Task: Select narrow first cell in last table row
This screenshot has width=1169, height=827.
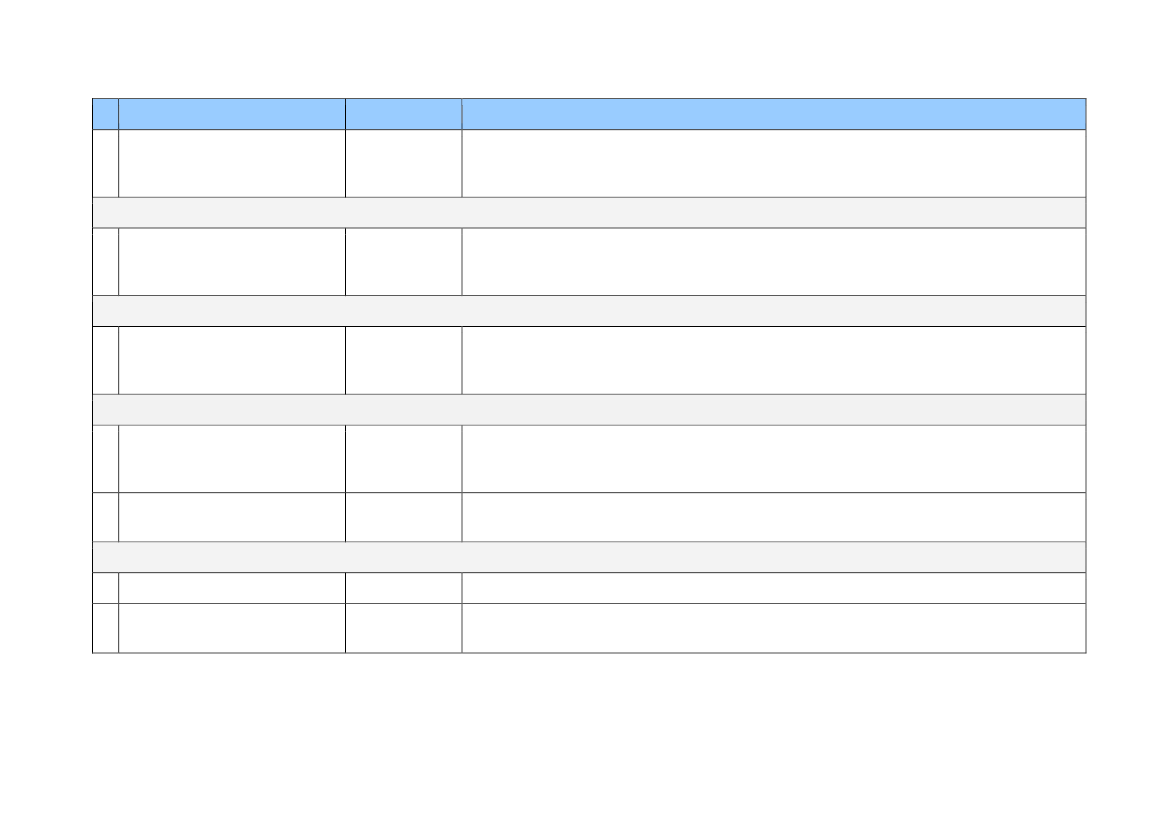Action: coord(105,628)
